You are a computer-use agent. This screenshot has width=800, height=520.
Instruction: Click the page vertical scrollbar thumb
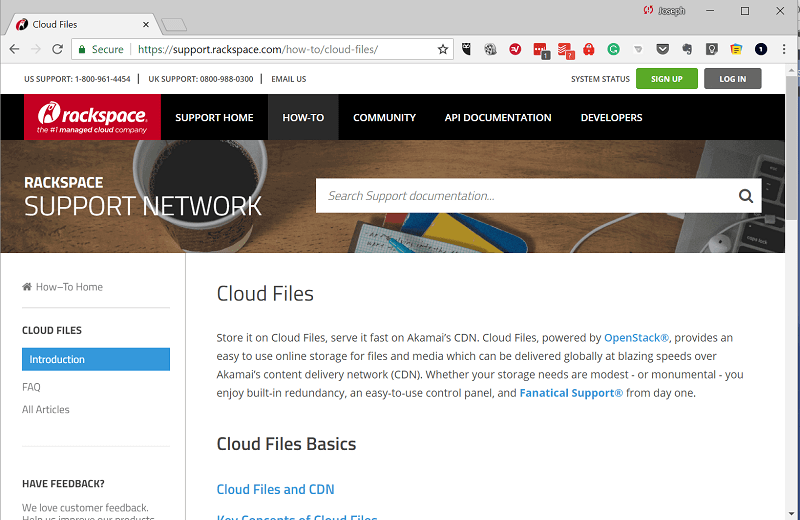[x=791, y=148]
